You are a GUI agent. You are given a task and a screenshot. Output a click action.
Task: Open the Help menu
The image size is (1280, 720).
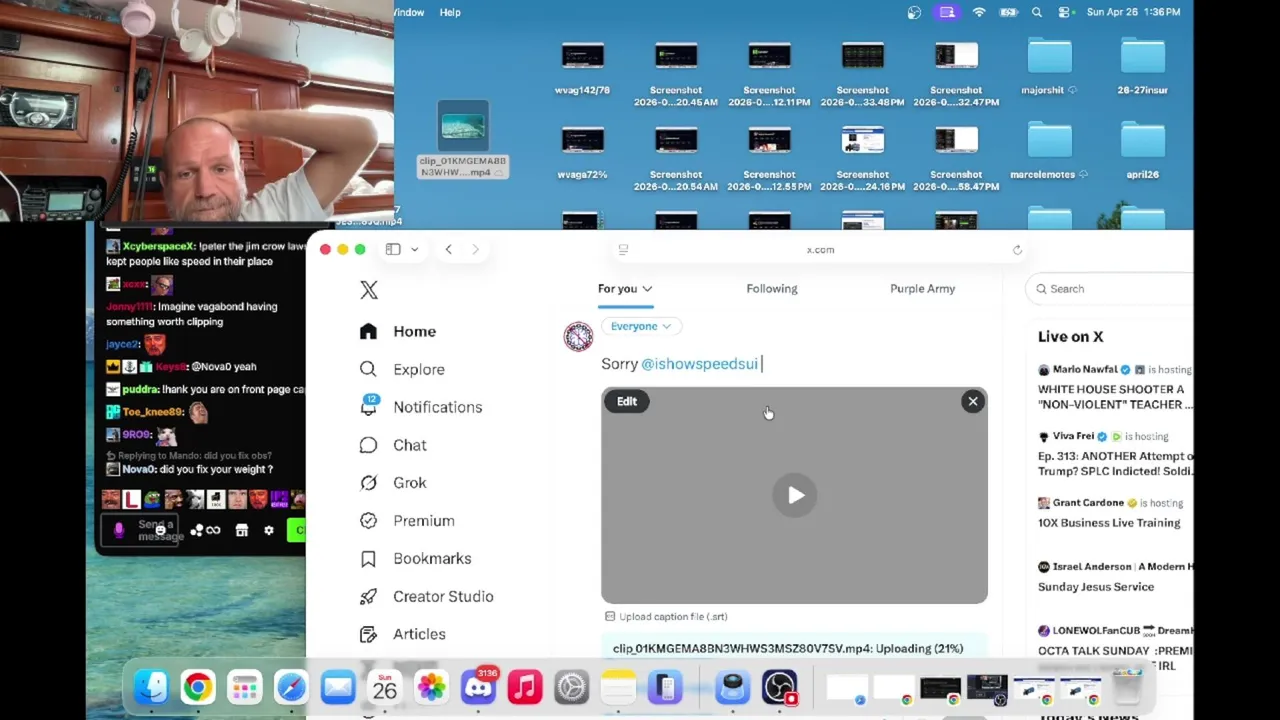coord(450,12)
